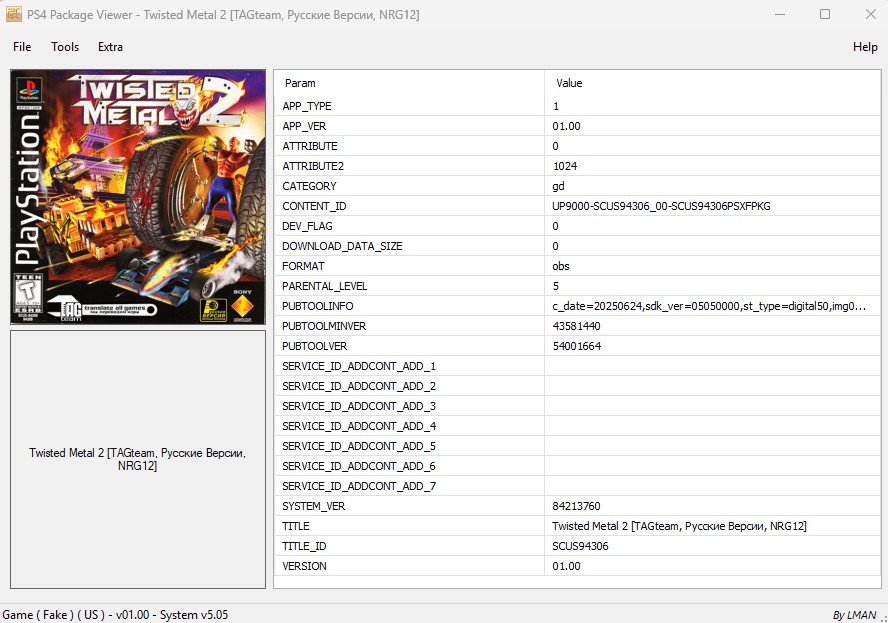Click the PUBTOOLINFO value starting with c_date=20250624

709,306
